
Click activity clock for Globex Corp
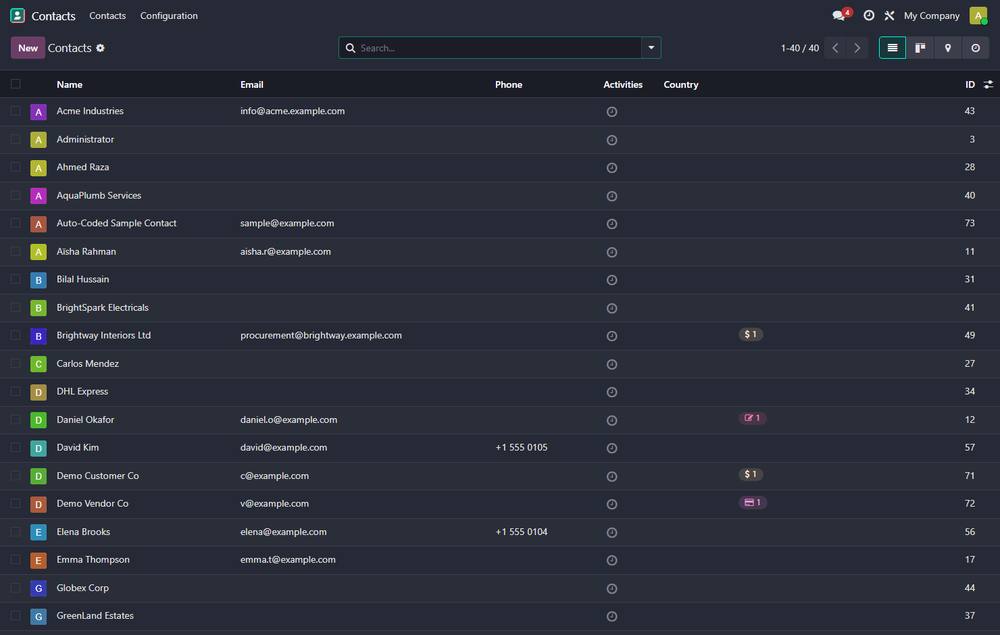[612, 588]
